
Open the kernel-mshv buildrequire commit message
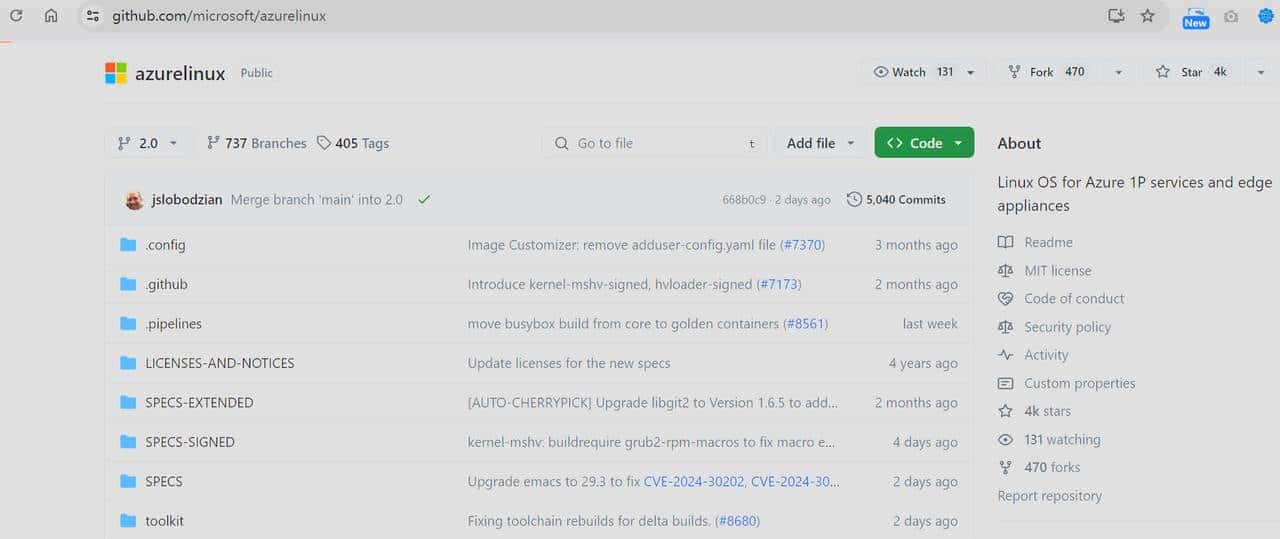tap(651, 442)
